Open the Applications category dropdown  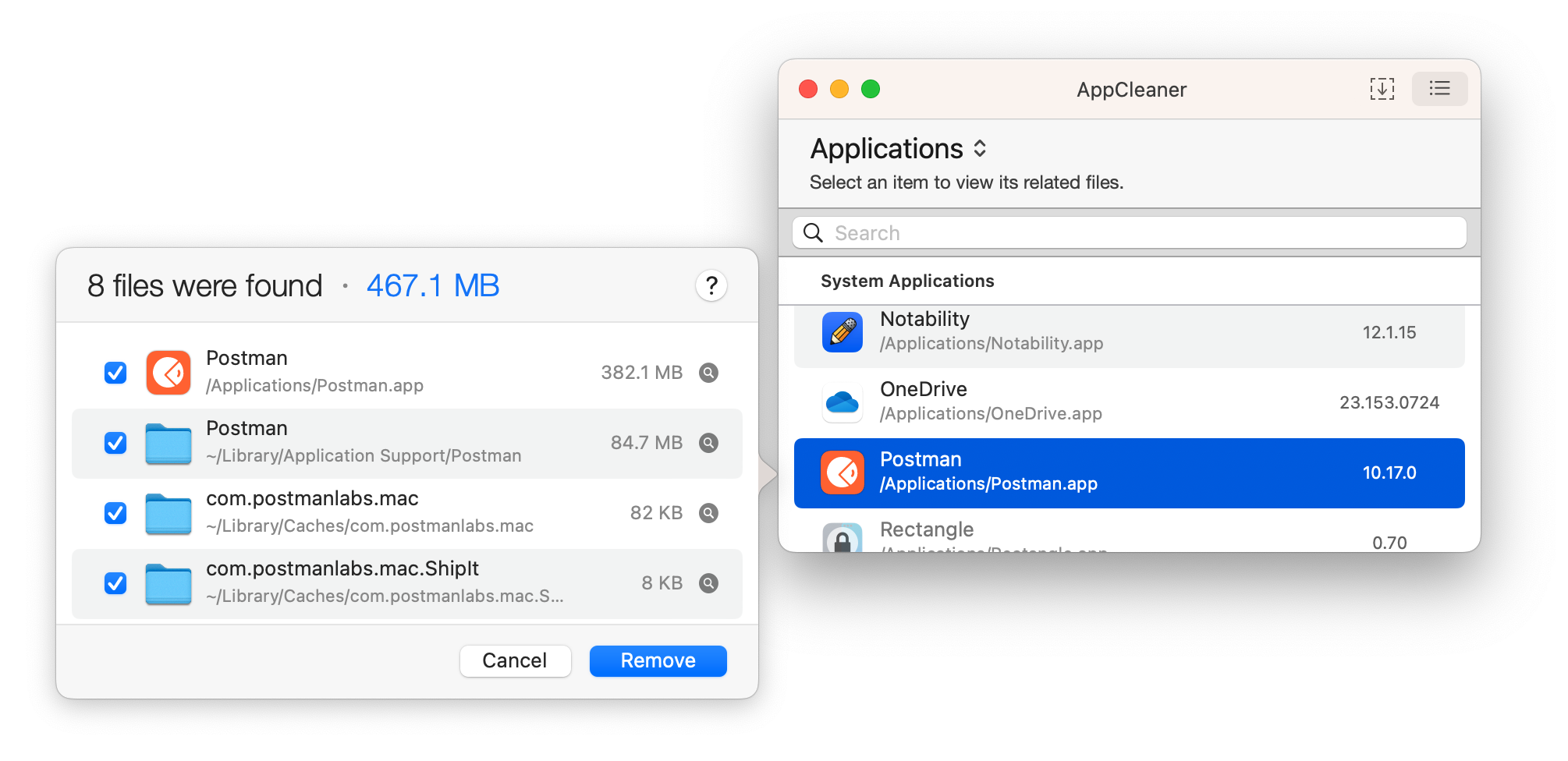899,148
